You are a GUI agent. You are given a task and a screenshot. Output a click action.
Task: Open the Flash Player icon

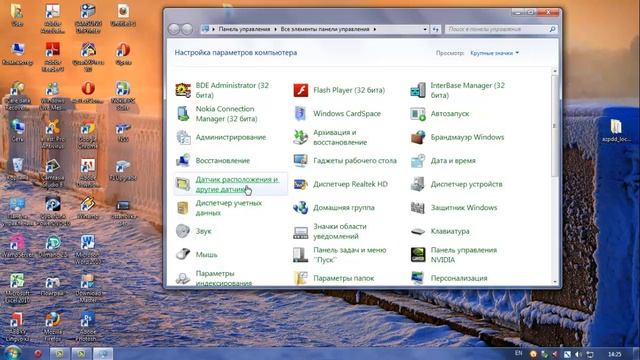click(x=301, y=90)
